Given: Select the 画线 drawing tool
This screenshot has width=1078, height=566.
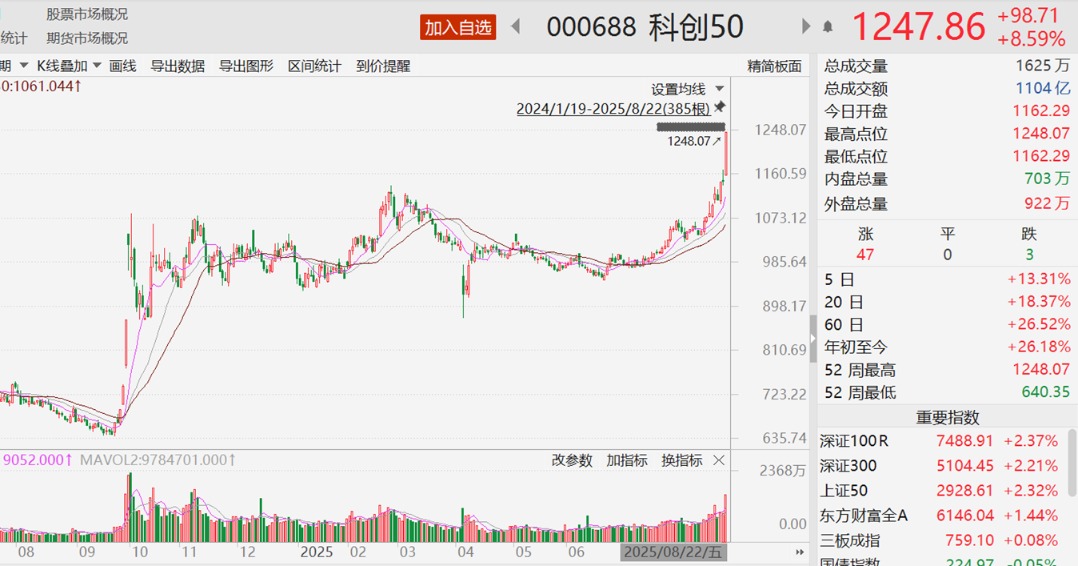Looking at the screenshot, I should click(x=122, y=66).
